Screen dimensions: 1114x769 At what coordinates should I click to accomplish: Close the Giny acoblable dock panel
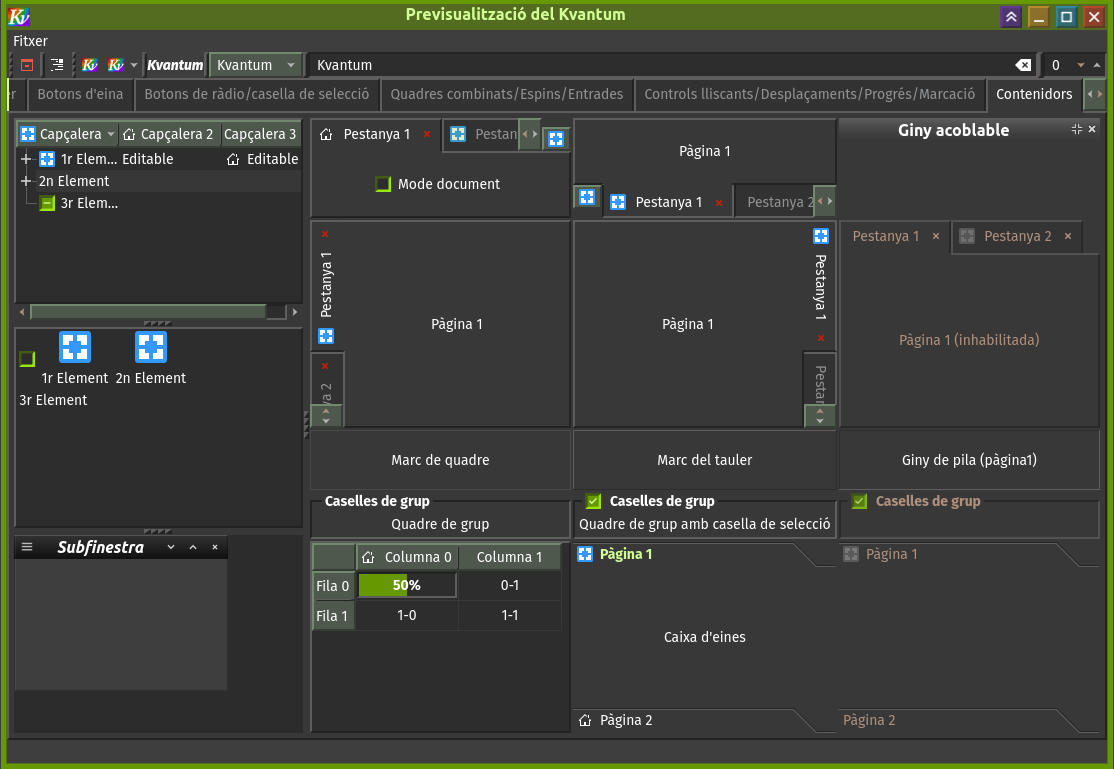click(1092, 129)
